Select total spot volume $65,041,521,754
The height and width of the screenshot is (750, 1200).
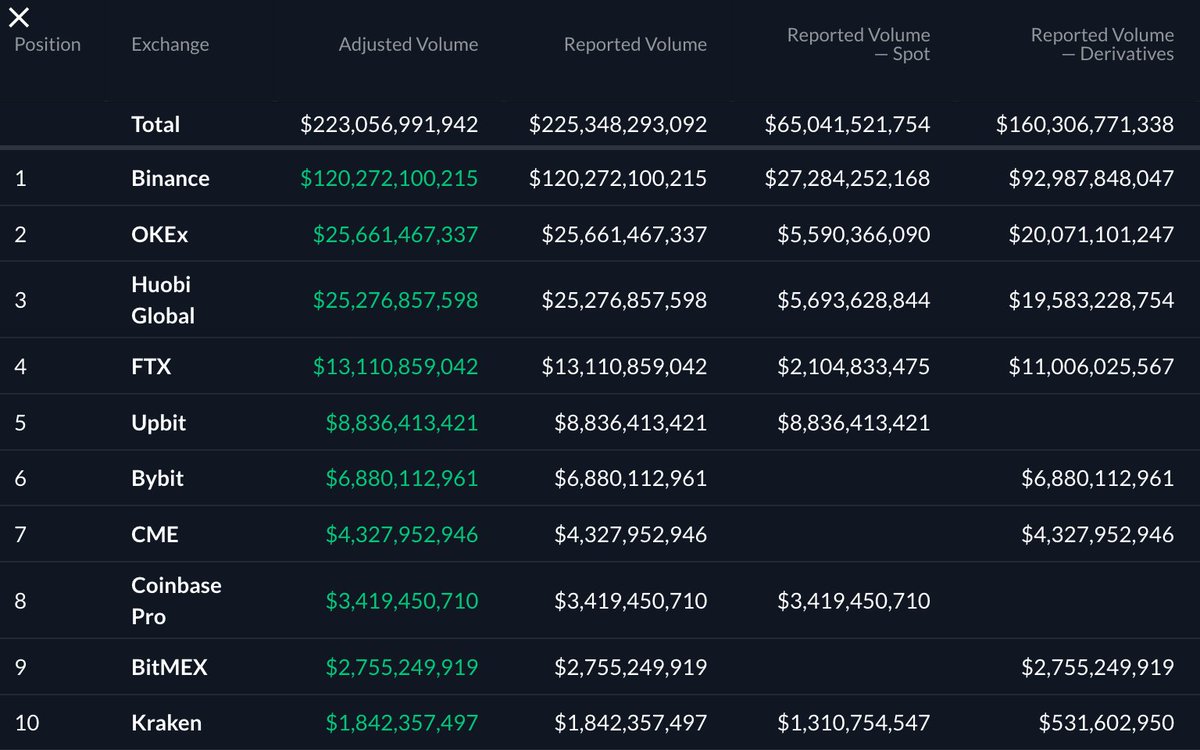pyautogui.click(x=847, y=125)
